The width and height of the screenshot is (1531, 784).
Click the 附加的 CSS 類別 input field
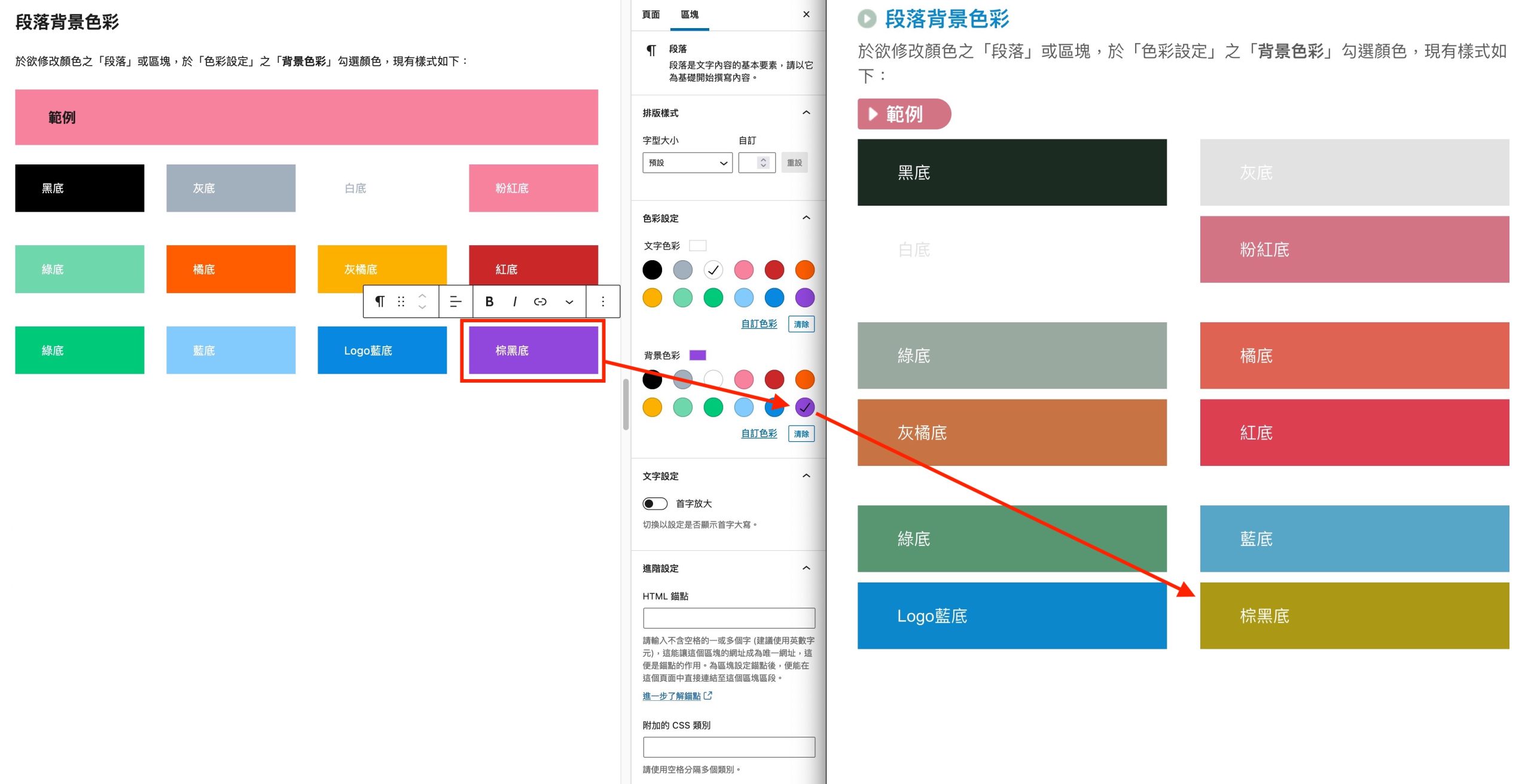tap(729, 747)
